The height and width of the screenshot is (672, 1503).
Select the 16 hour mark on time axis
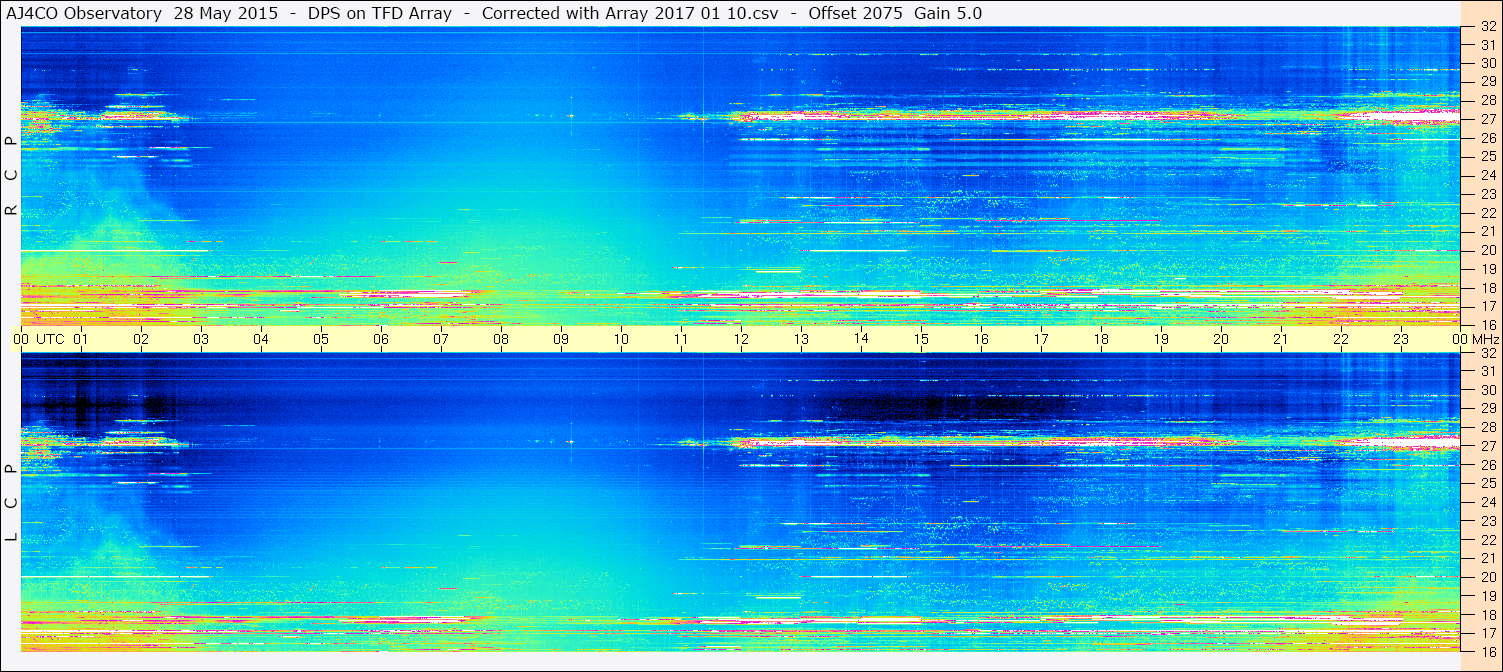tap(981, 340)
